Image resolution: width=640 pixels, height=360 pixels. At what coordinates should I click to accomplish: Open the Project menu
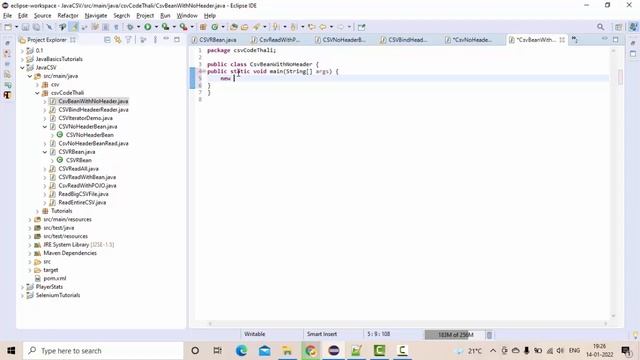pyautogui.click(x=145, y=16)
